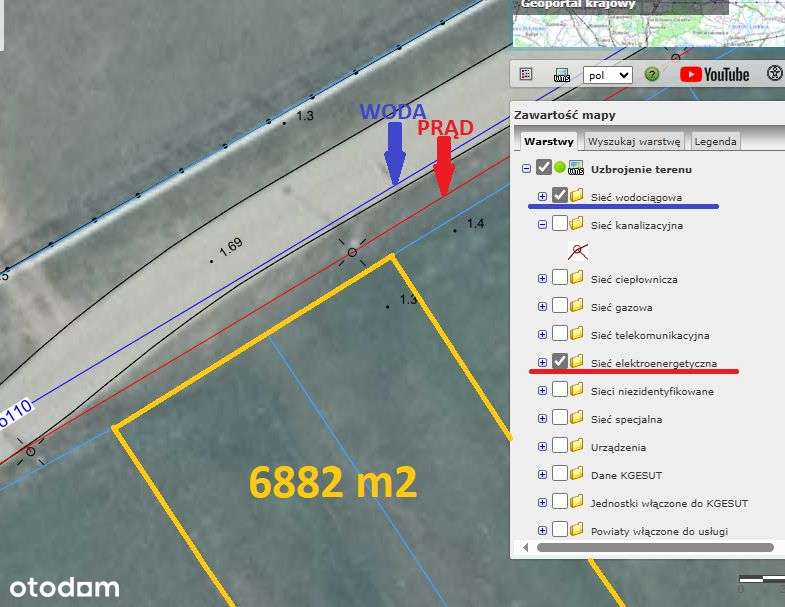Click the Sieć specjalna folder icon
The width and height of the screenshot is (785, 607).
coord(576,418)
